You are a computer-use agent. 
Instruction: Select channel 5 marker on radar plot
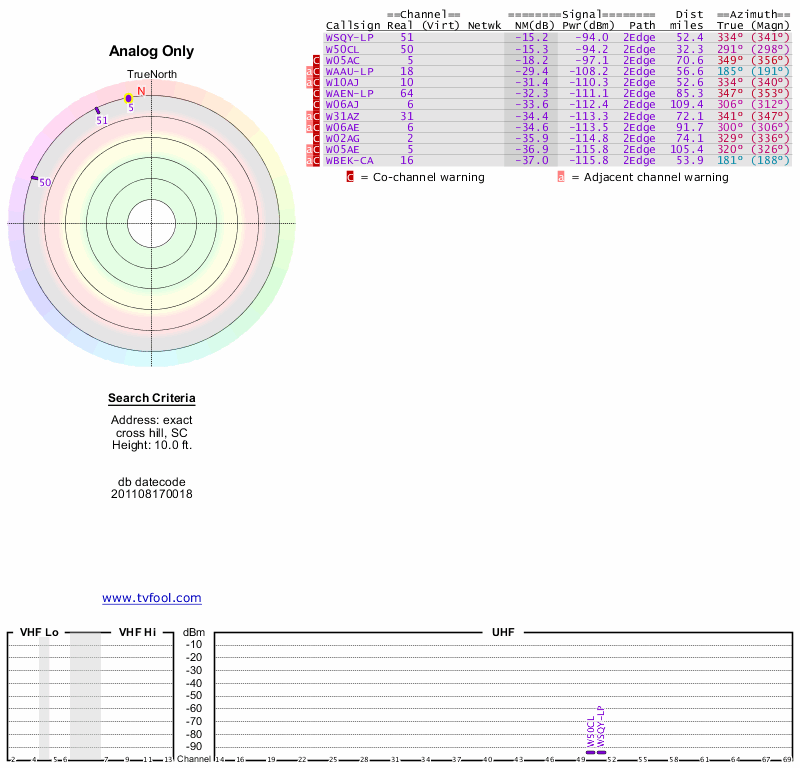point(128,98)
